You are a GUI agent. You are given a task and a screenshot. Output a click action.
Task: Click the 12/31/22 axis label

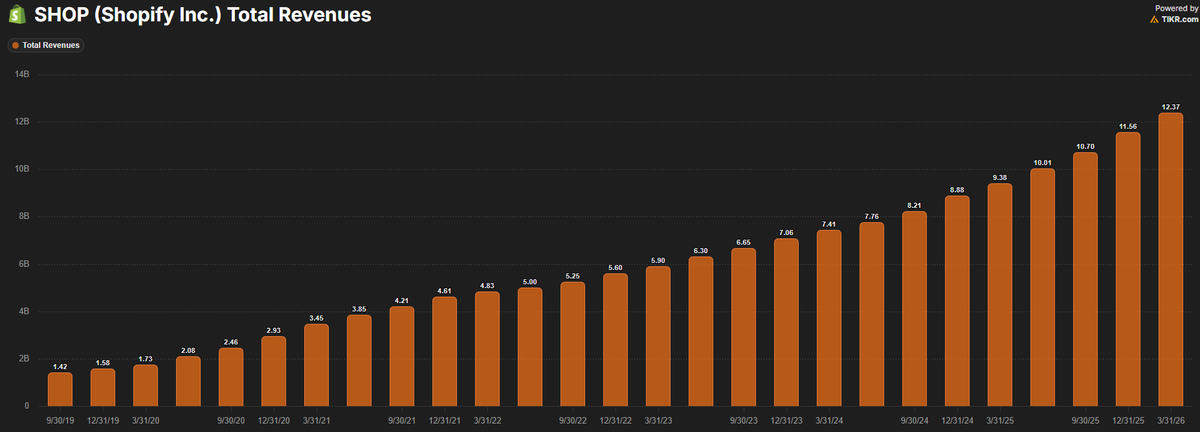(615, 420)
